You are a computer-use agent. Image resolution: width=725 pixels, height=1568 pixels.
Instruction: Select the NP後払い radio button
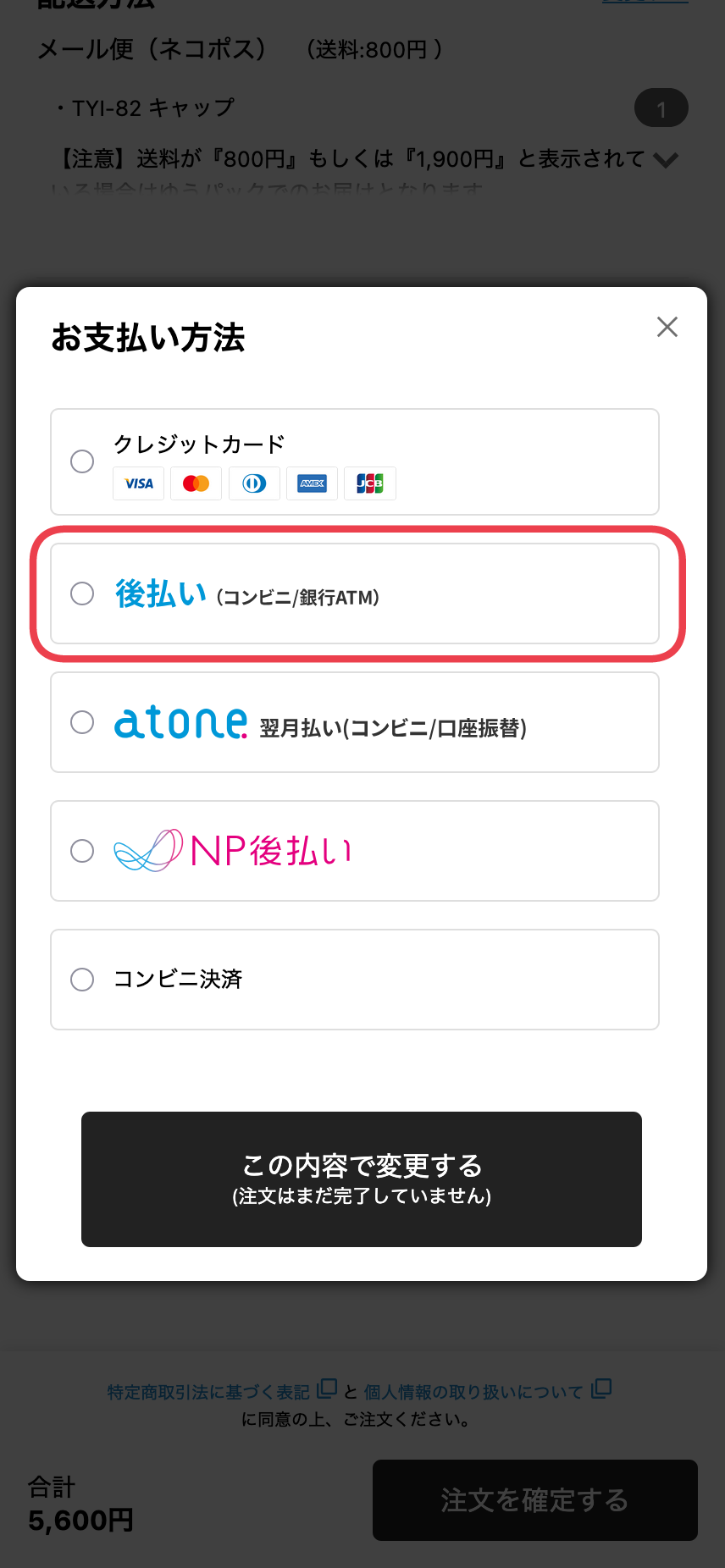(x=82, y=851)
